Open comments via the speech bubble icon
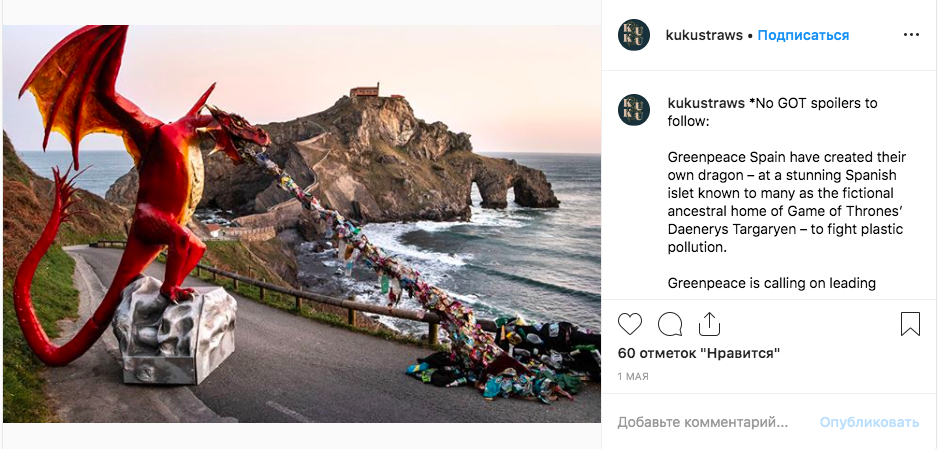The image size is (938, 449). pos(669,324)
